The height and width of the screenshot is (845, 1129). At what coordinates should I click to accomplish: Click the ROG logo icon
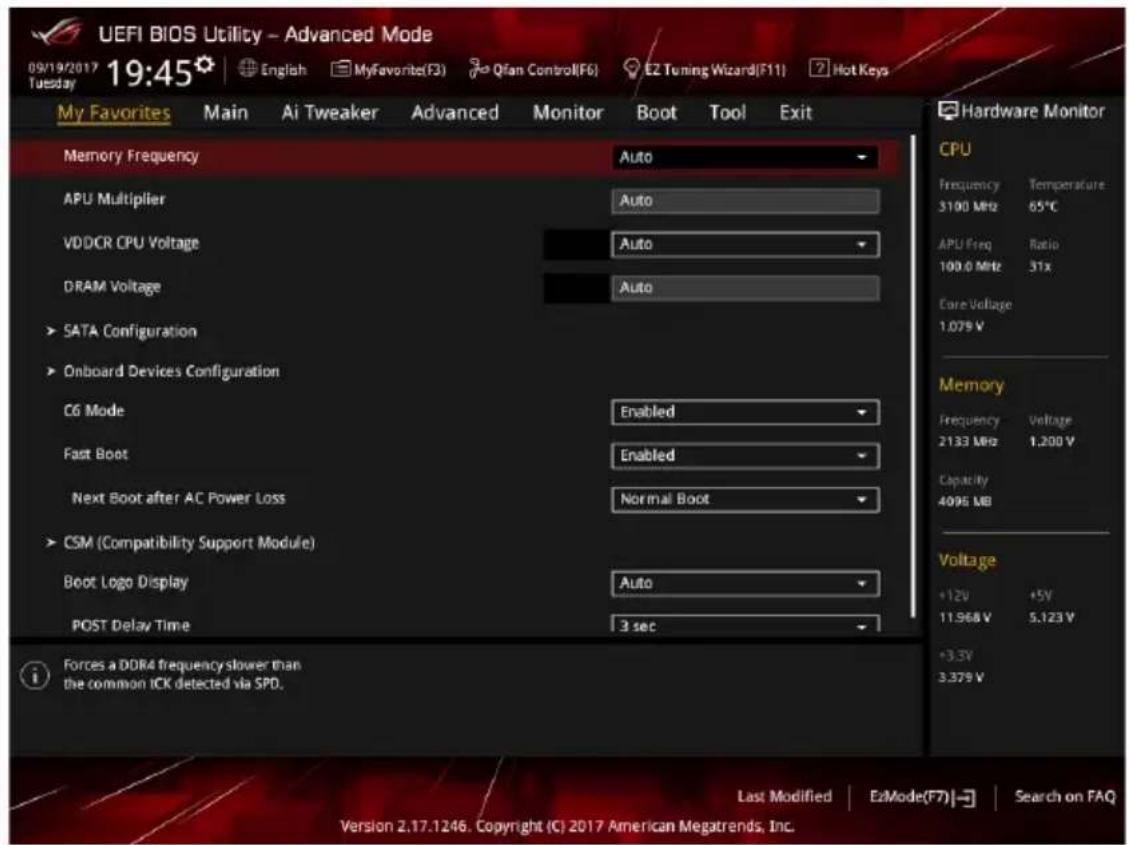click(58, 32)
